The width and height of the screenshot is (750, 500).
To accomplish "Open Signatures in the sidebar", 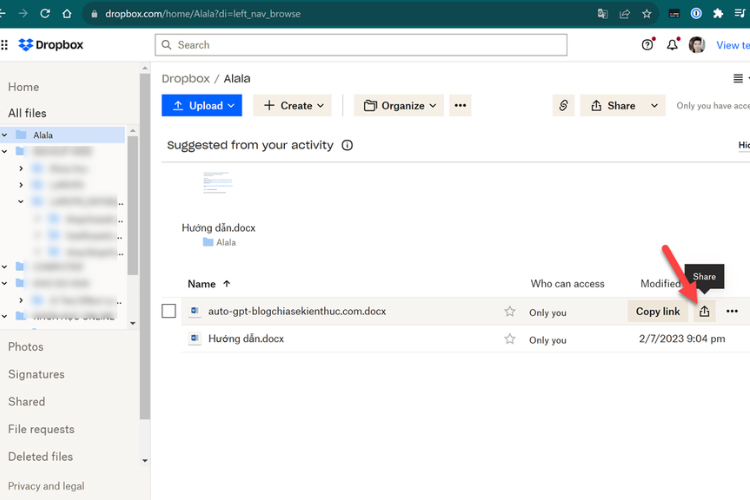I will [x=36, y=374].
